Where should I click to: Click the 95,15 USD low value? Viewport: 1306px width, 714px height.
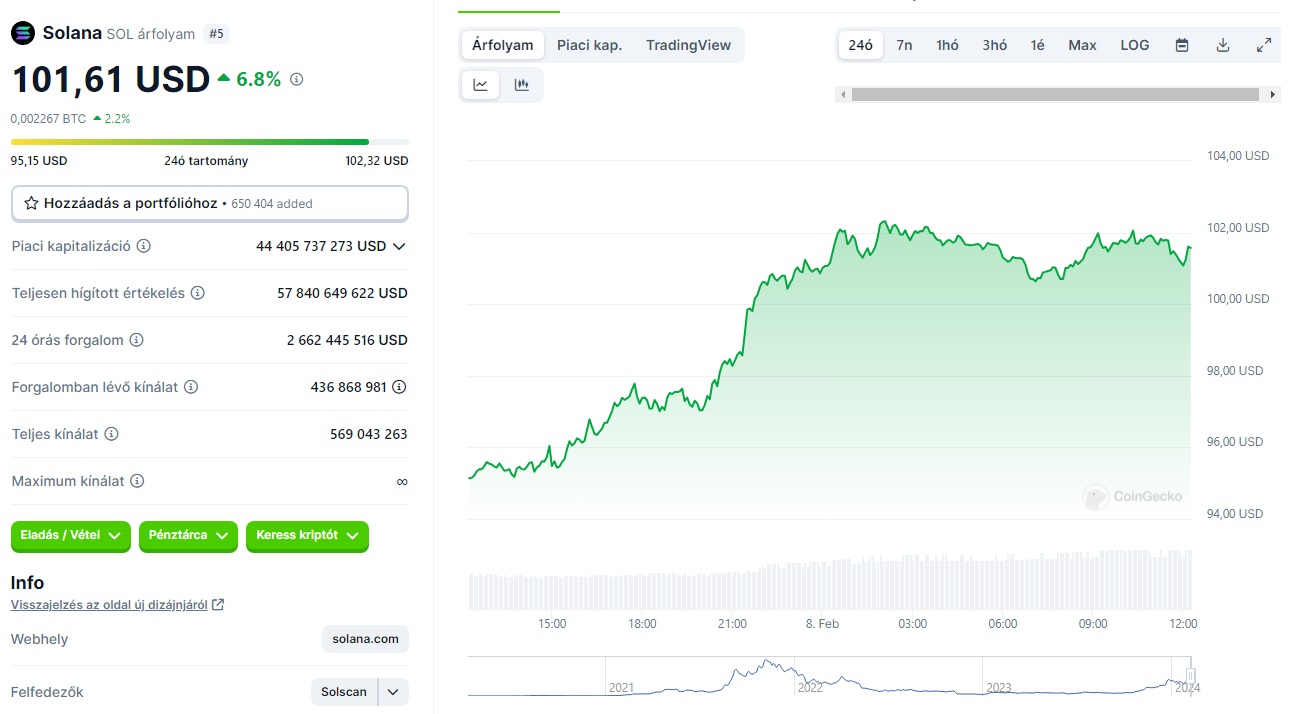pyautogui.click(x=39, y=161)
